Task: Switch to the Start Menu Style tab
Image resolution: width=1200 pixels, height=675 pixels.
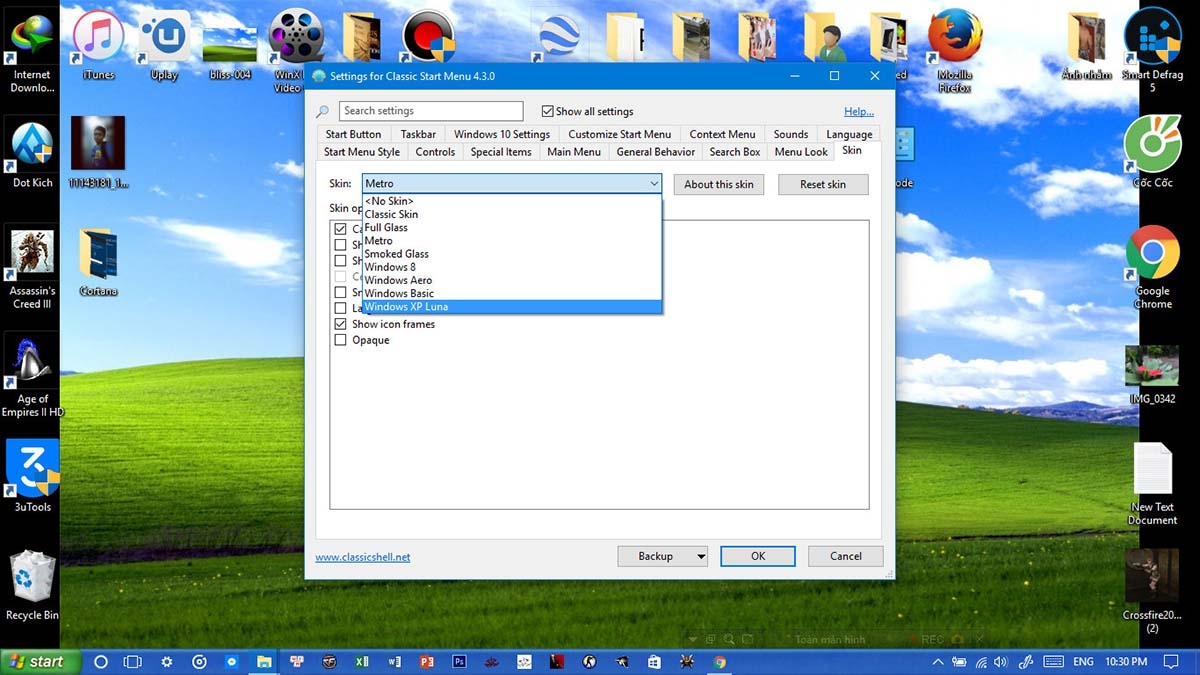Action: tap(362, 152)
